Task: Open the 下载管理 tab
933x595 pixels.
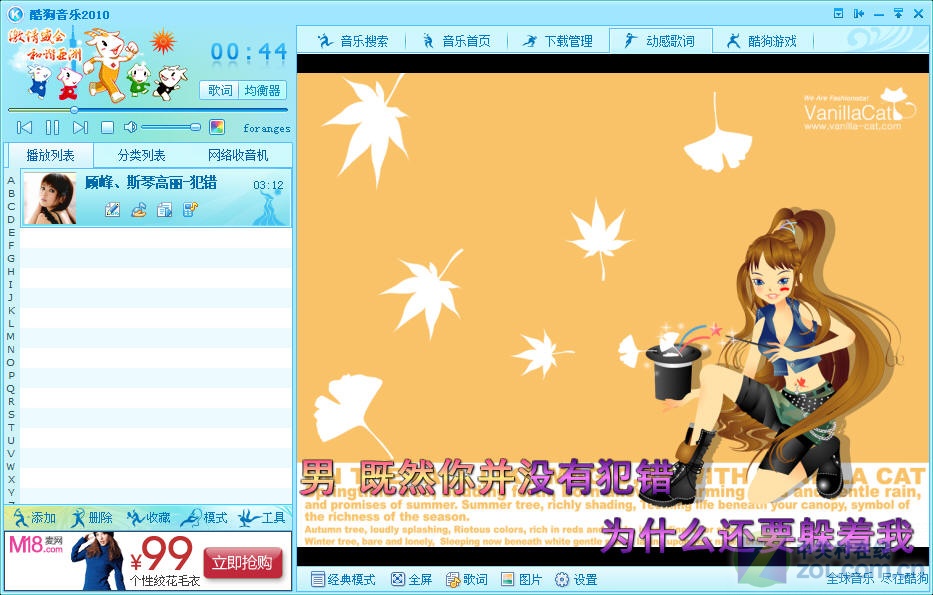Action: (558, 41)
